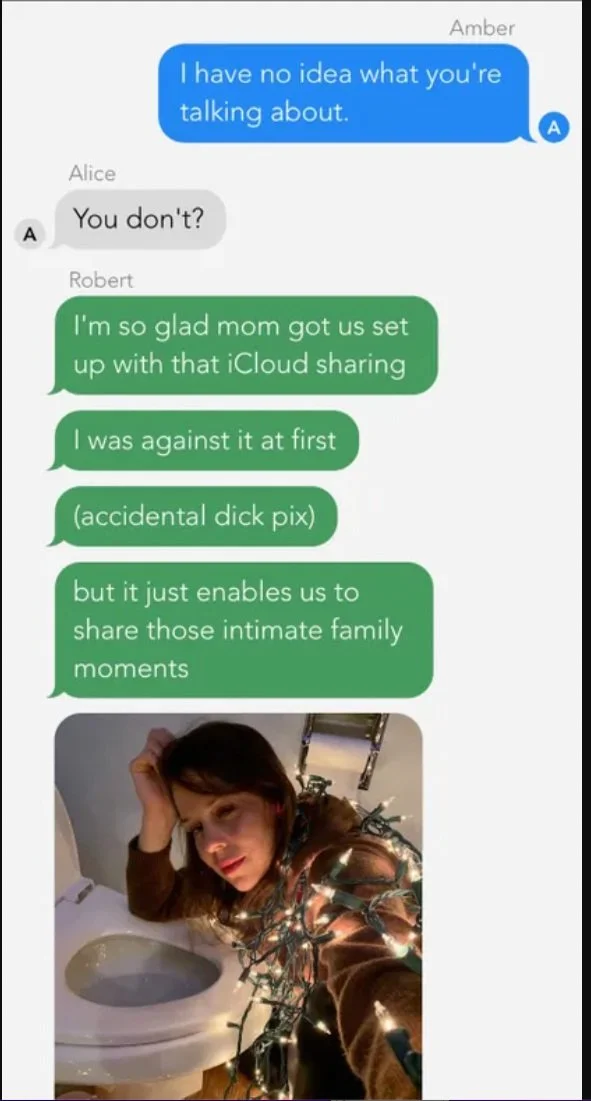Viewport: 591px width, 1101px height.
Task: Tap the blue "I have no idea" message bubble
Action: (x=345, y=93)
